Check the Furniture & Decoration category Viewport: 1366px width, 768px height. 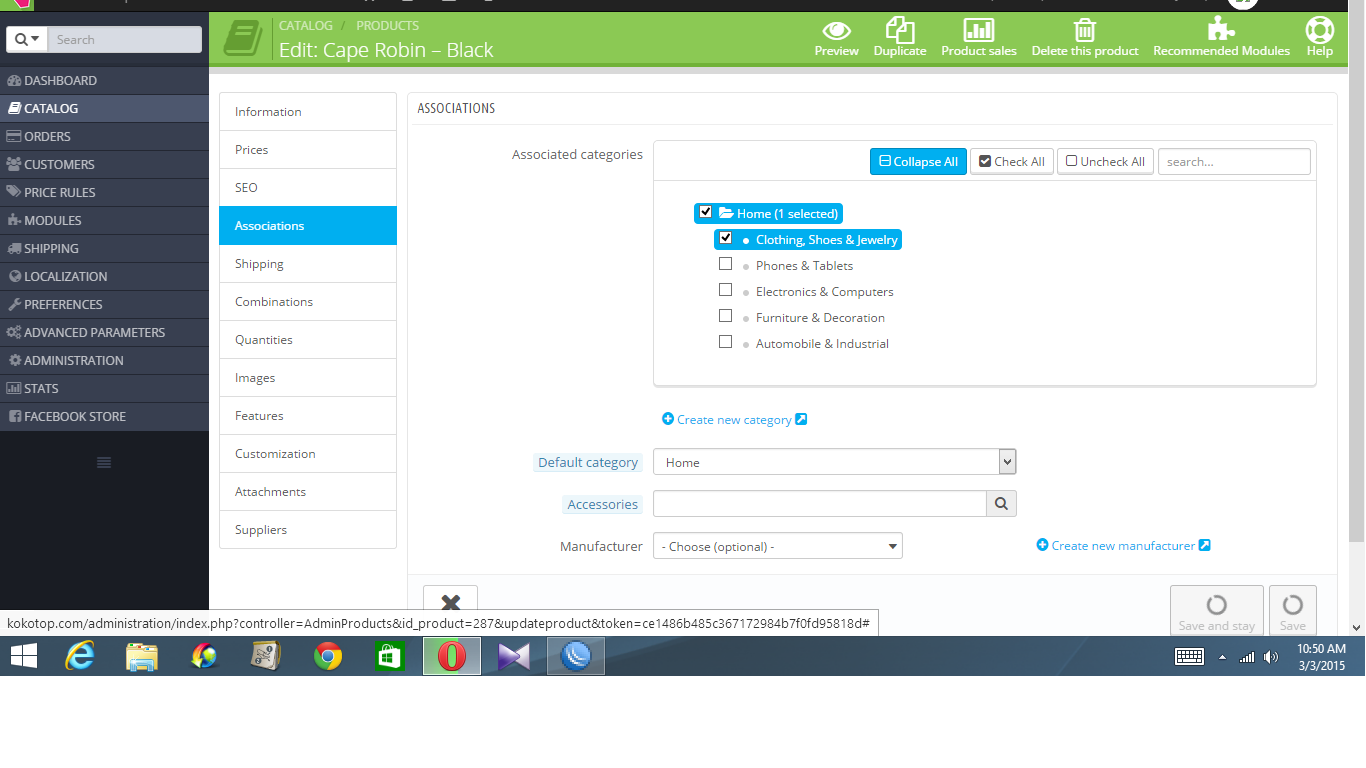coord(726,316)
